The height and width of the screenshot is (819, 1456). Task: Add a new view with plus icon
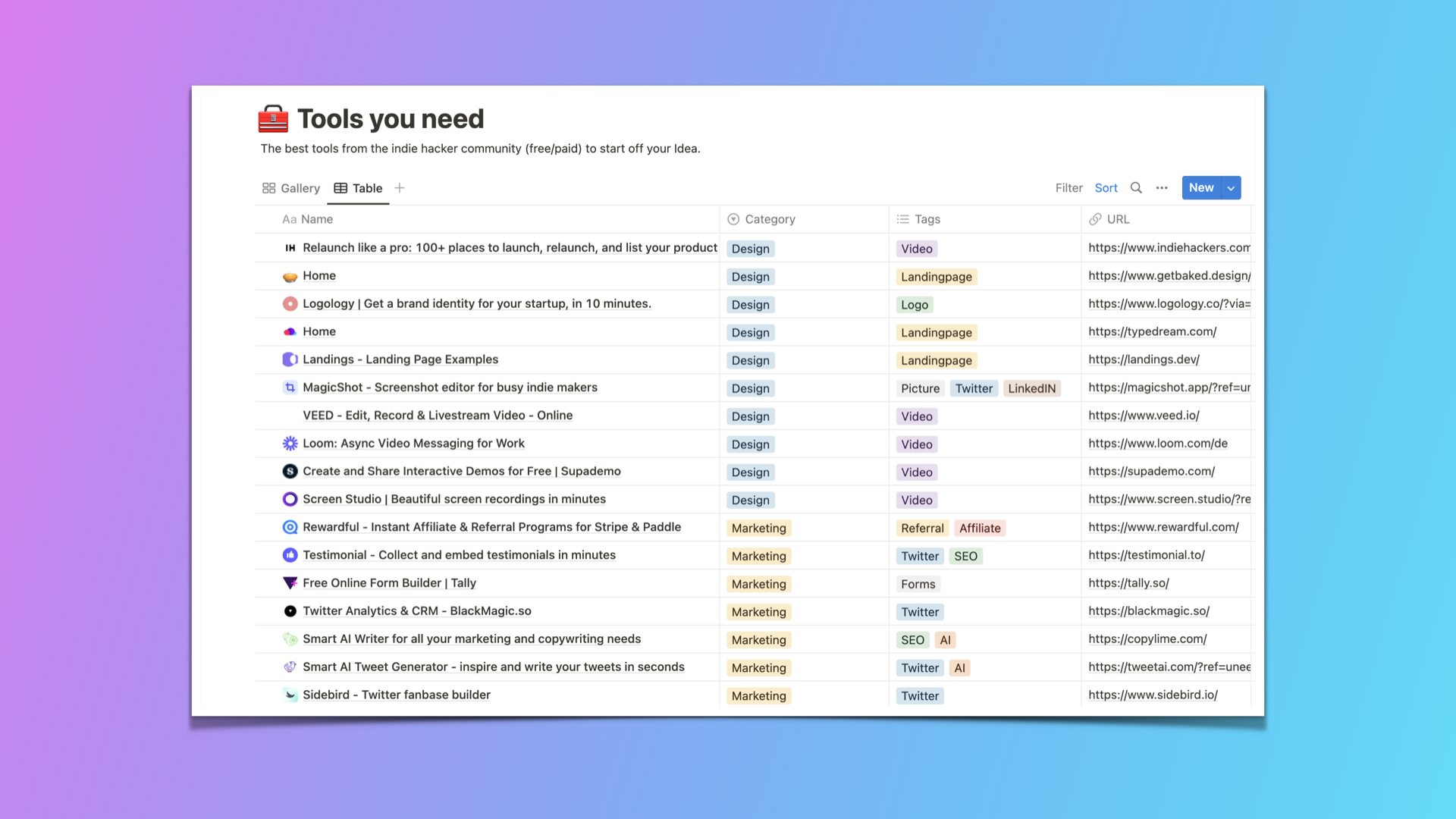pyautogui.click(x=400, y=188)
